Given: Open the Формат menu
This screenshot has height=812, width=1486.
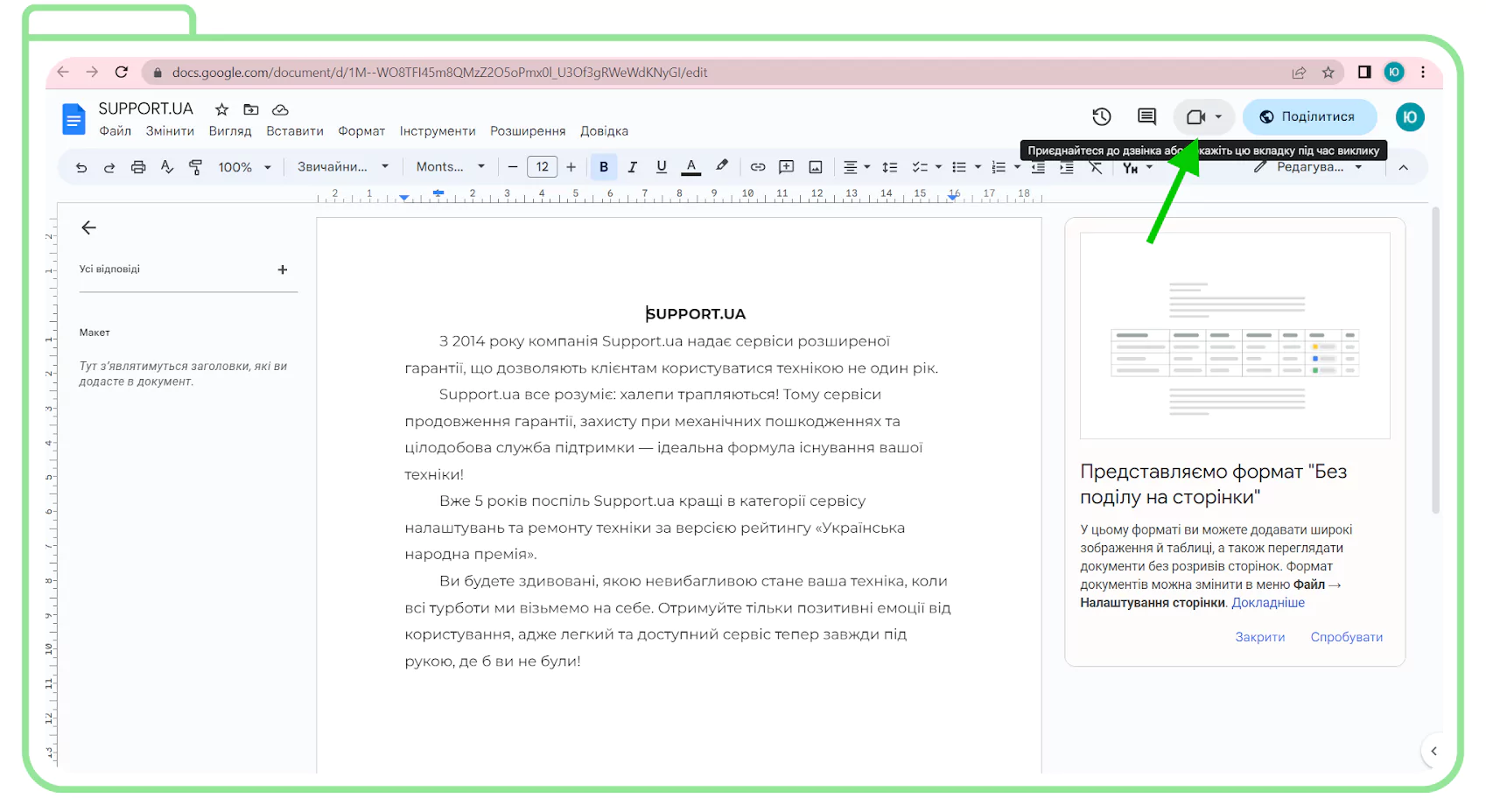Looking at the screenshot, I should [x=361, y=131].
